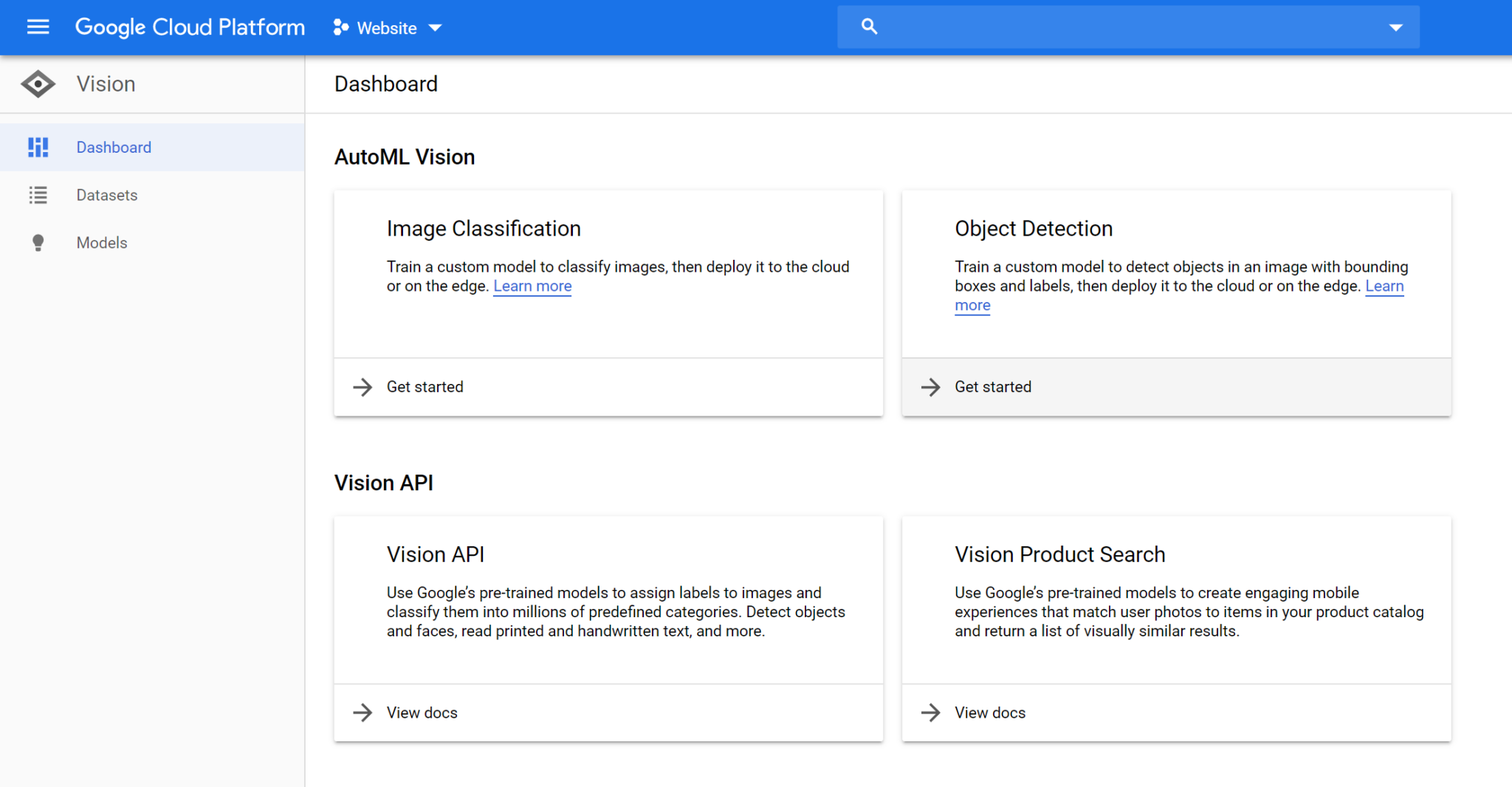Open the project switcher chevron

coord(437,28)
